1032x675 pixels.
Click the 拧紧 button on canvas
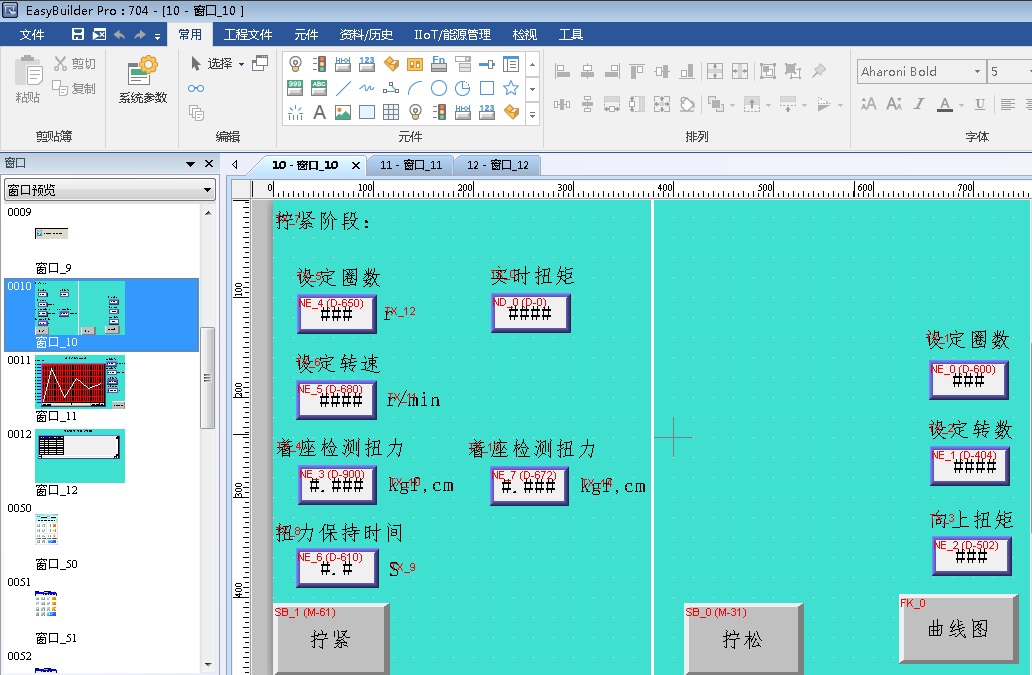[x=331, y=639]
